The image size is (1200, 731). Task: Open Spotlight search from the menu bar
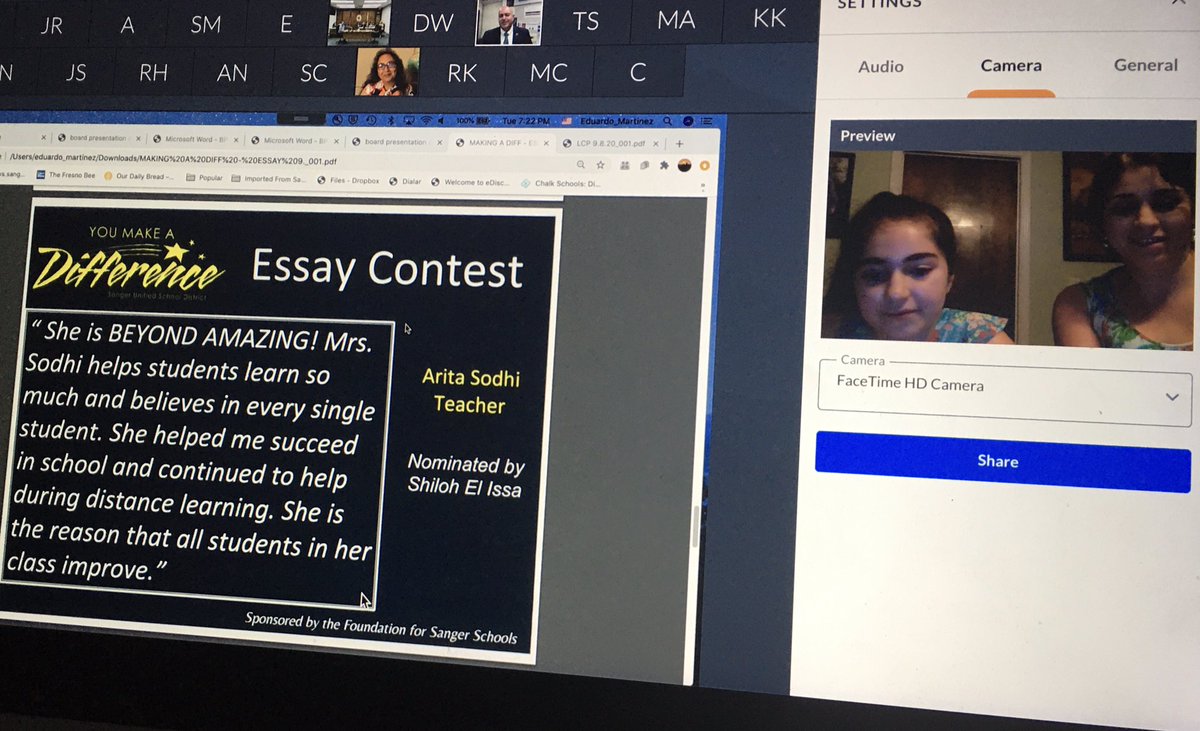tap(668, 120)
